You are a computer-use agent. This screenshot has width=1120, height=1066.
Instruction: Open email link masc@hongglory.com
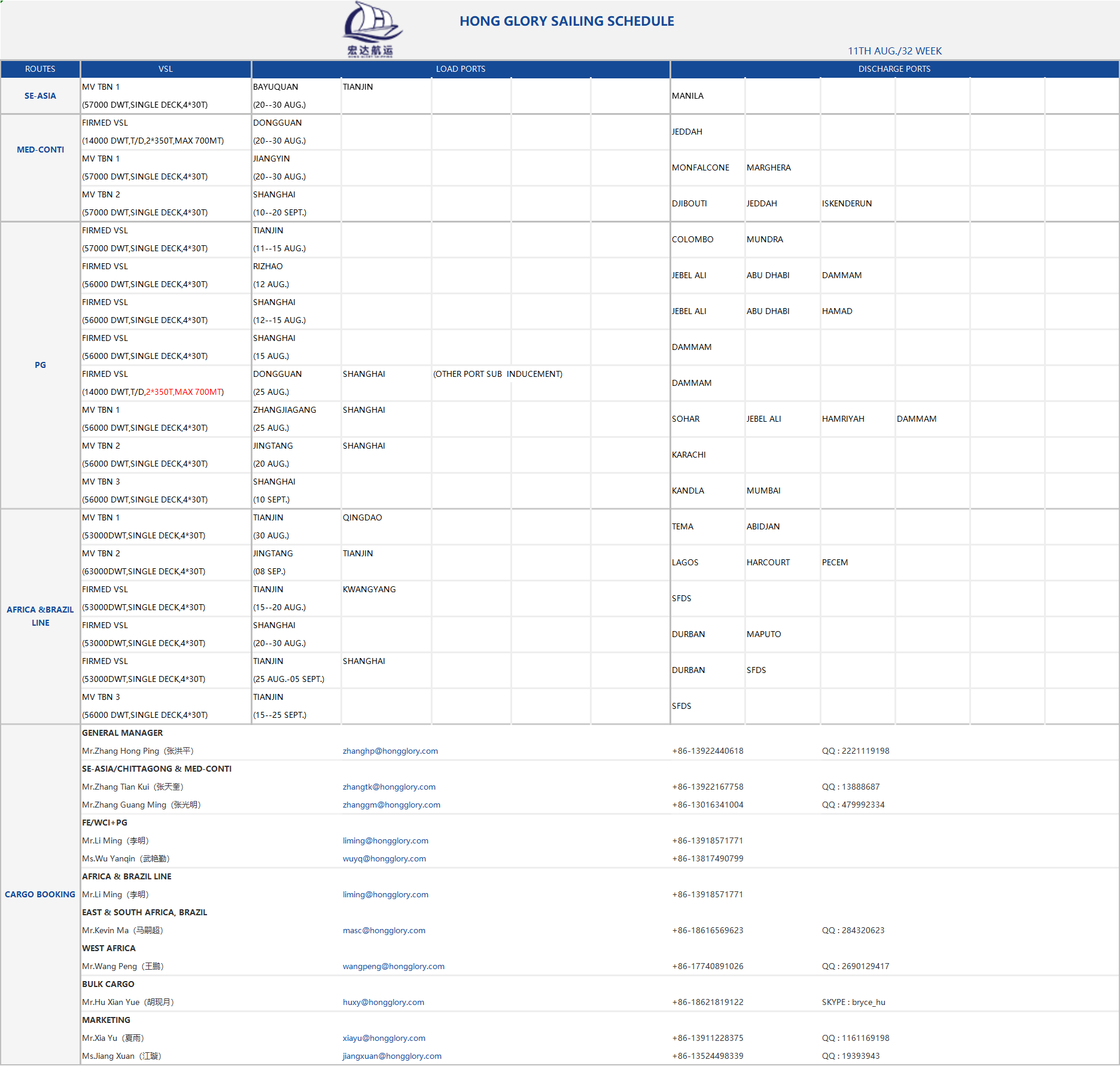tap(384, 930)
